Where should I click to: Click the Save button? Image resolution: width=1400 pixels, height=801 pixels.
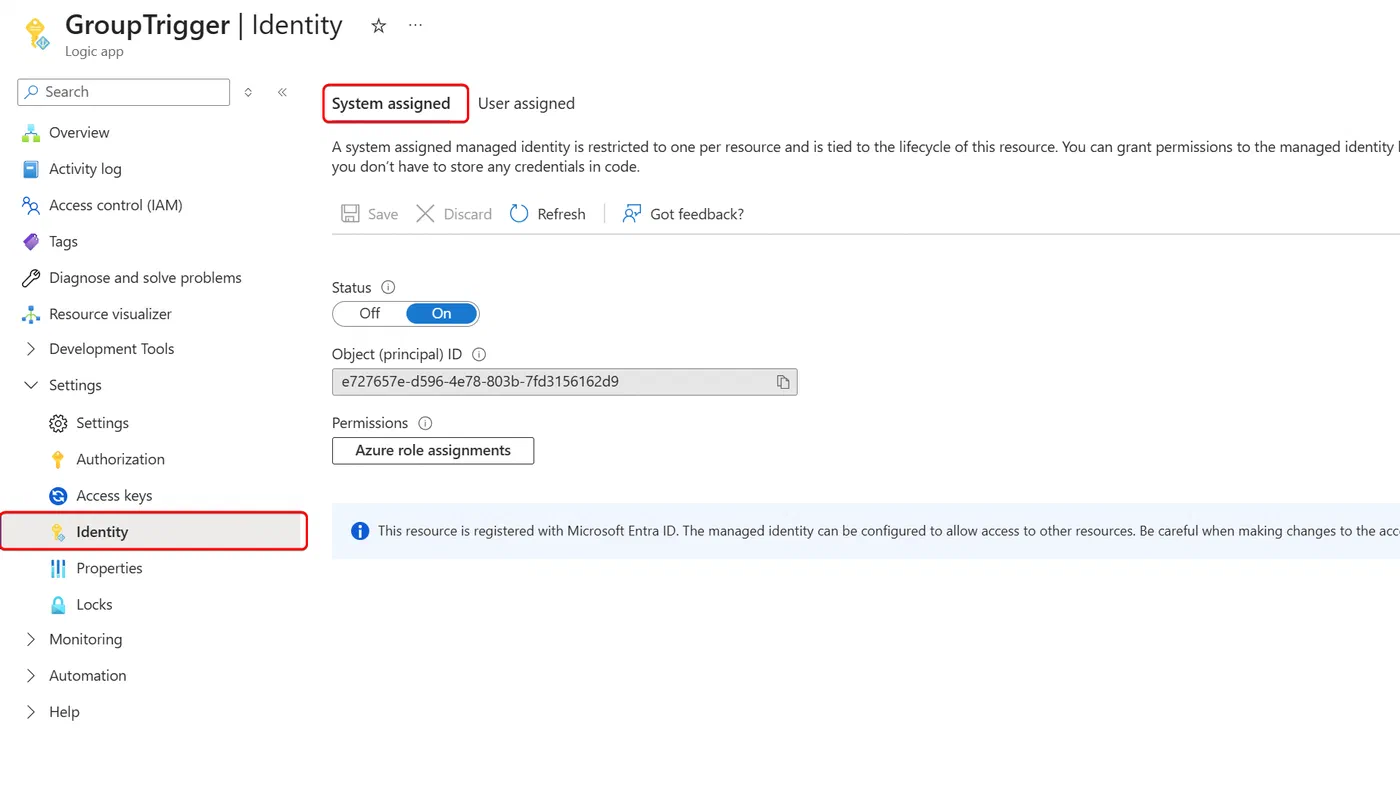[x=369, y=214]
